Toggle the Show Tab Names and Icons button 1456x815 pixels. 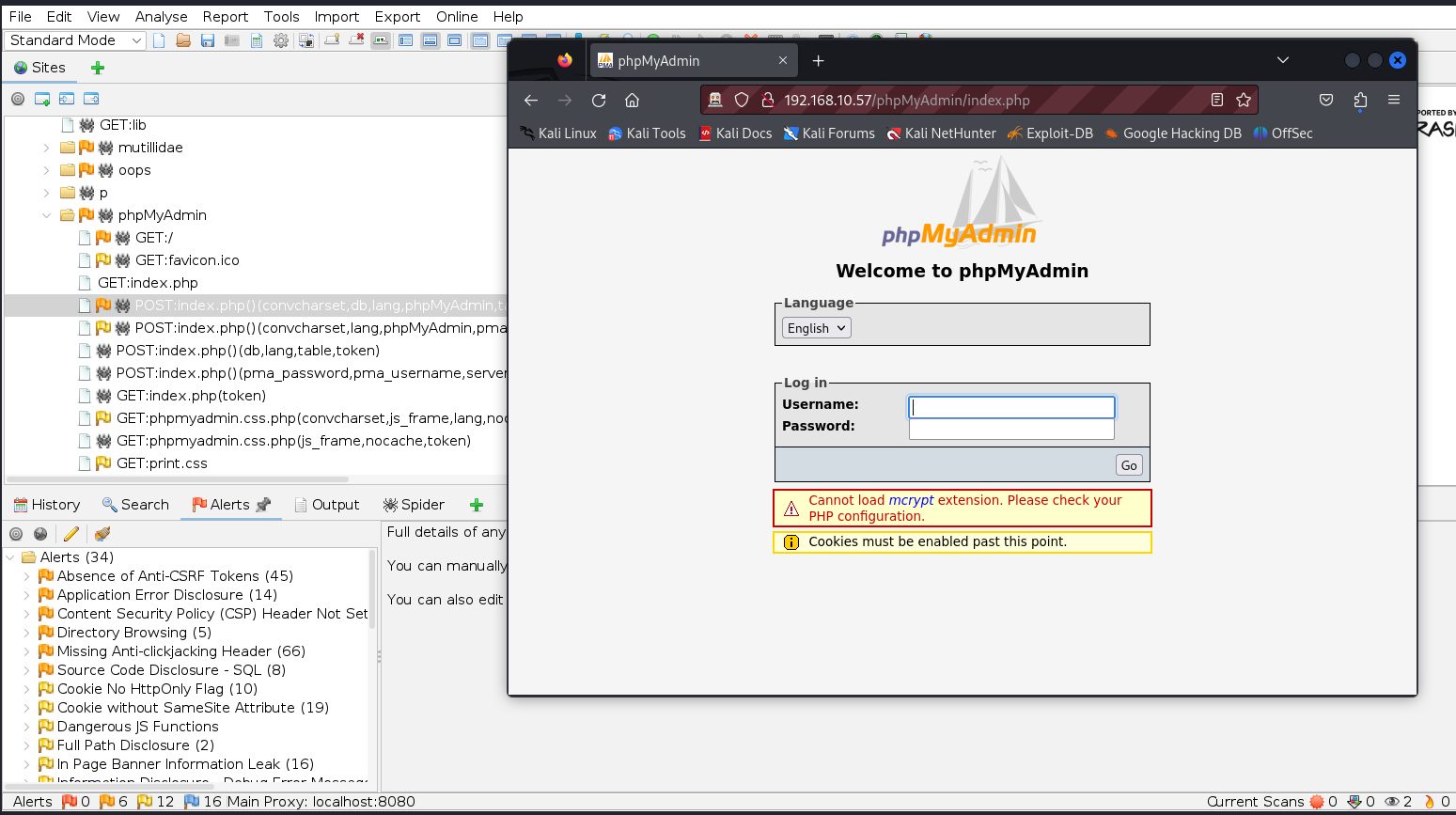coord(381,40)
